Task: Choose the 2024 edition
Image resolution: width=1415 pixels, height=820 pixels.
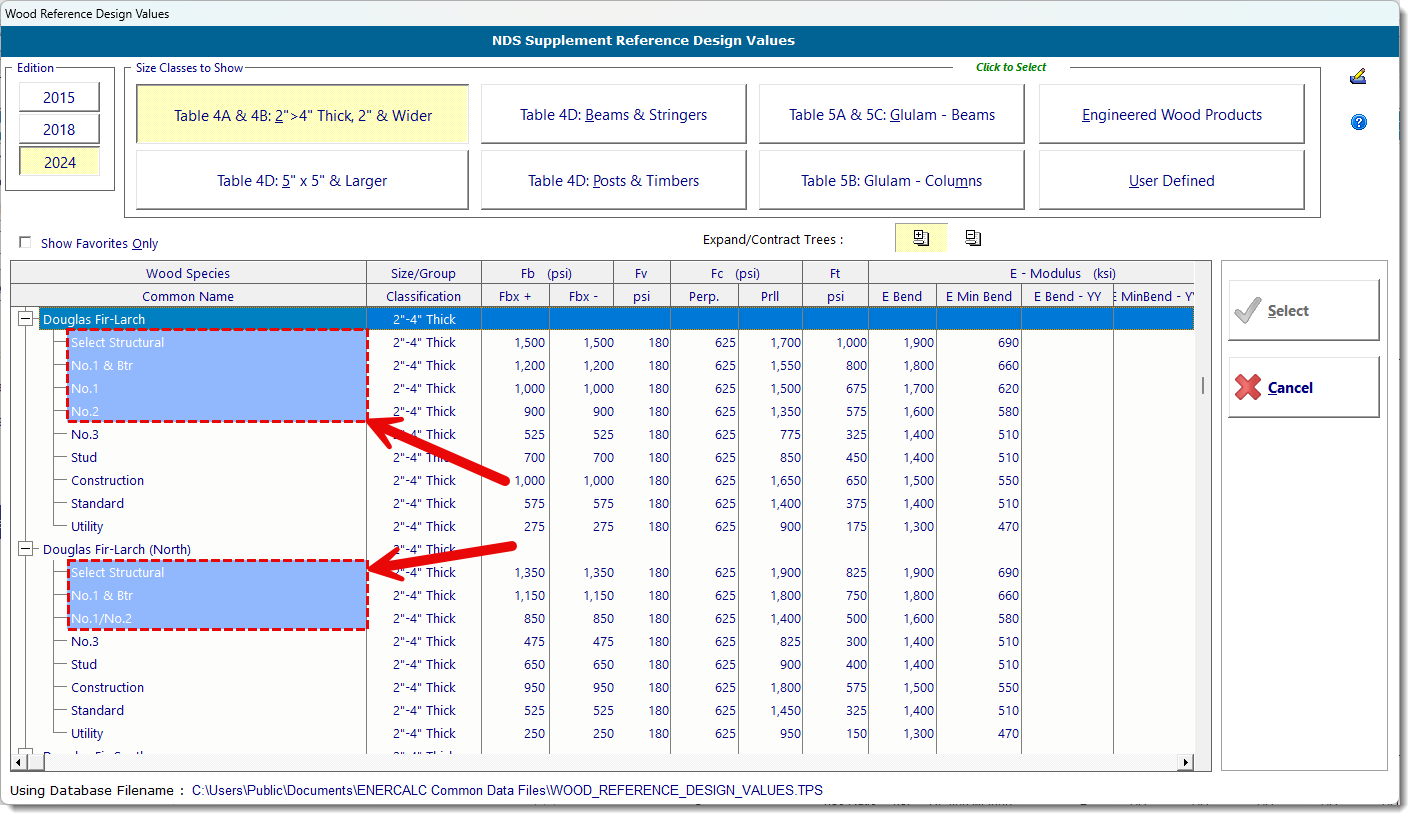Action: [x=59, y=162]
